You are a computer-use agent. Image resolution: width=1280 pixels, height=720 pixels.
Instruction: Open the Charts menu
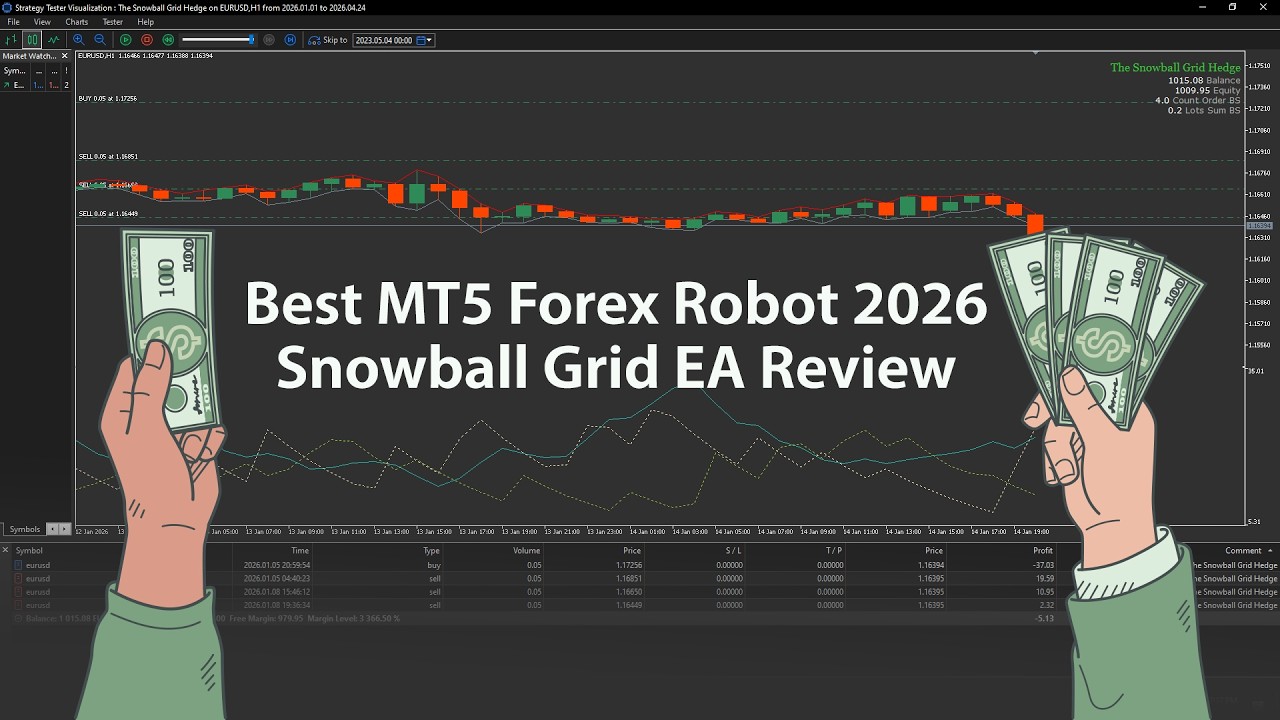click(x=76, y=22)
